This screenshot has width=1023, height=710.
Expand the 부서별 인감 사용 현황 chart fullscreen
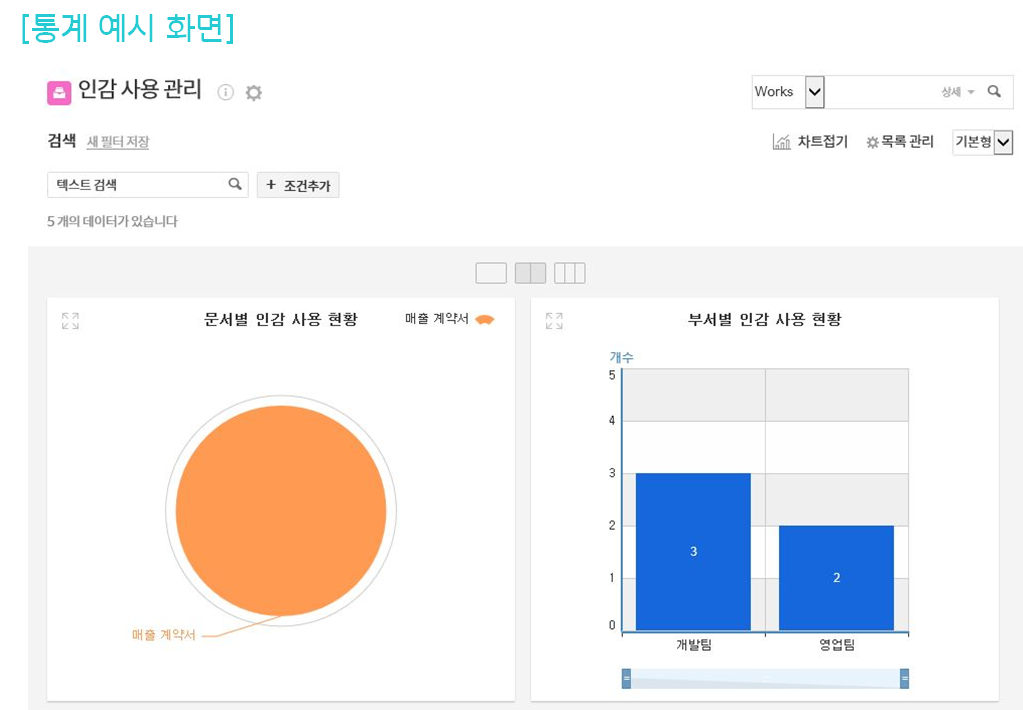[x=554, y=321]
